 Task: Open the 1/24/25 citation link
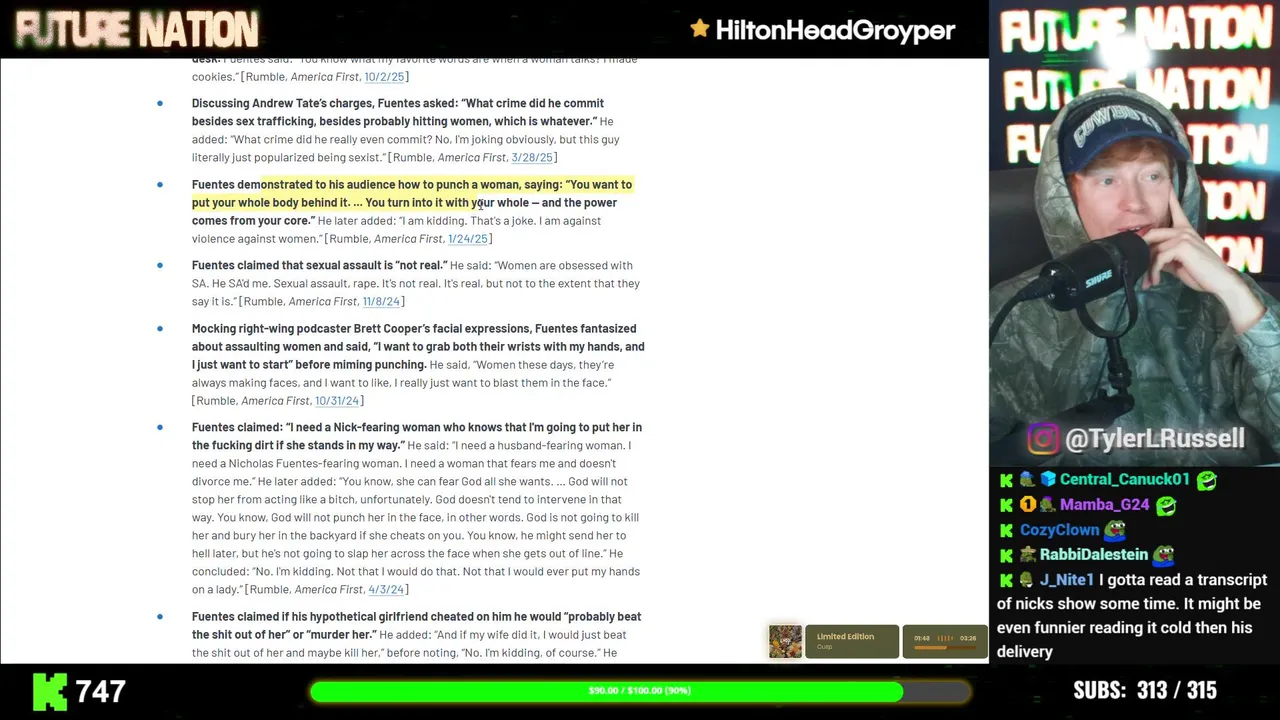click(x=468, y=239)
